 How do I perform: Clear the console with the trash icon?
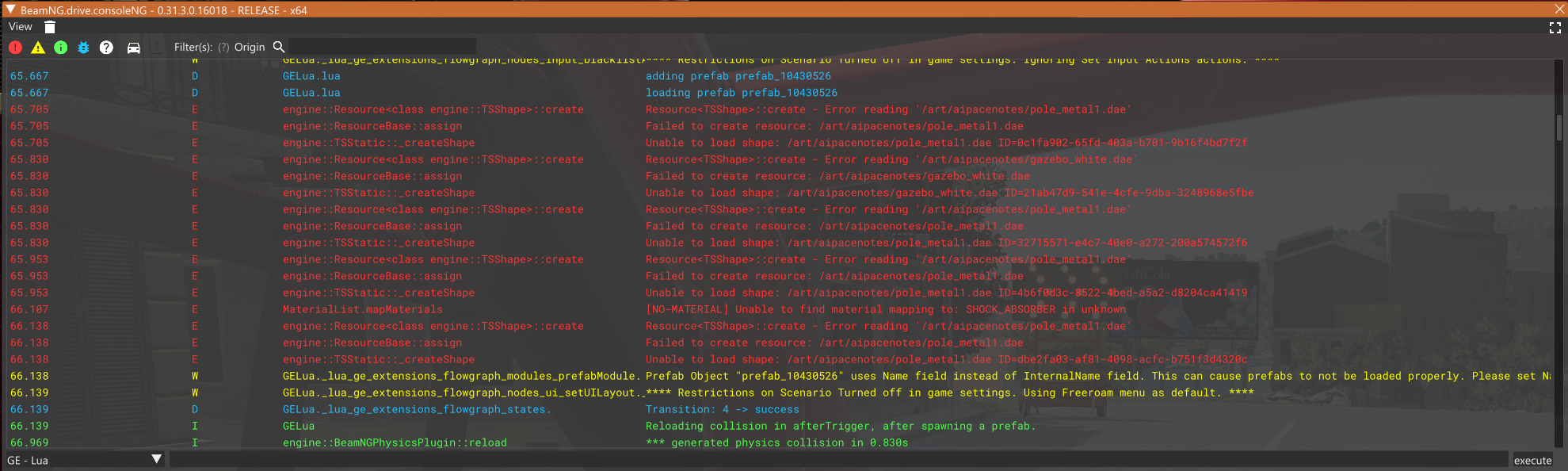pyautogui.click(x=49, y=27)
